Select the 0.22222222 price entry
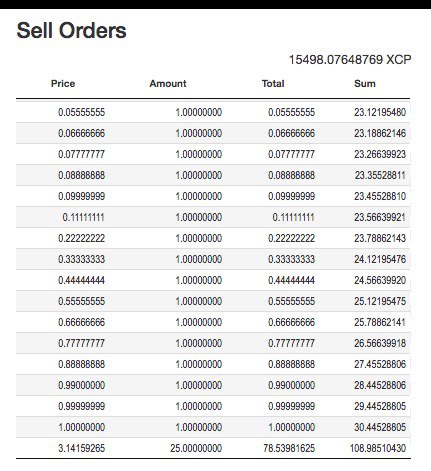The image size is (431, 471). pyautogui.click(x=213, y=238)
